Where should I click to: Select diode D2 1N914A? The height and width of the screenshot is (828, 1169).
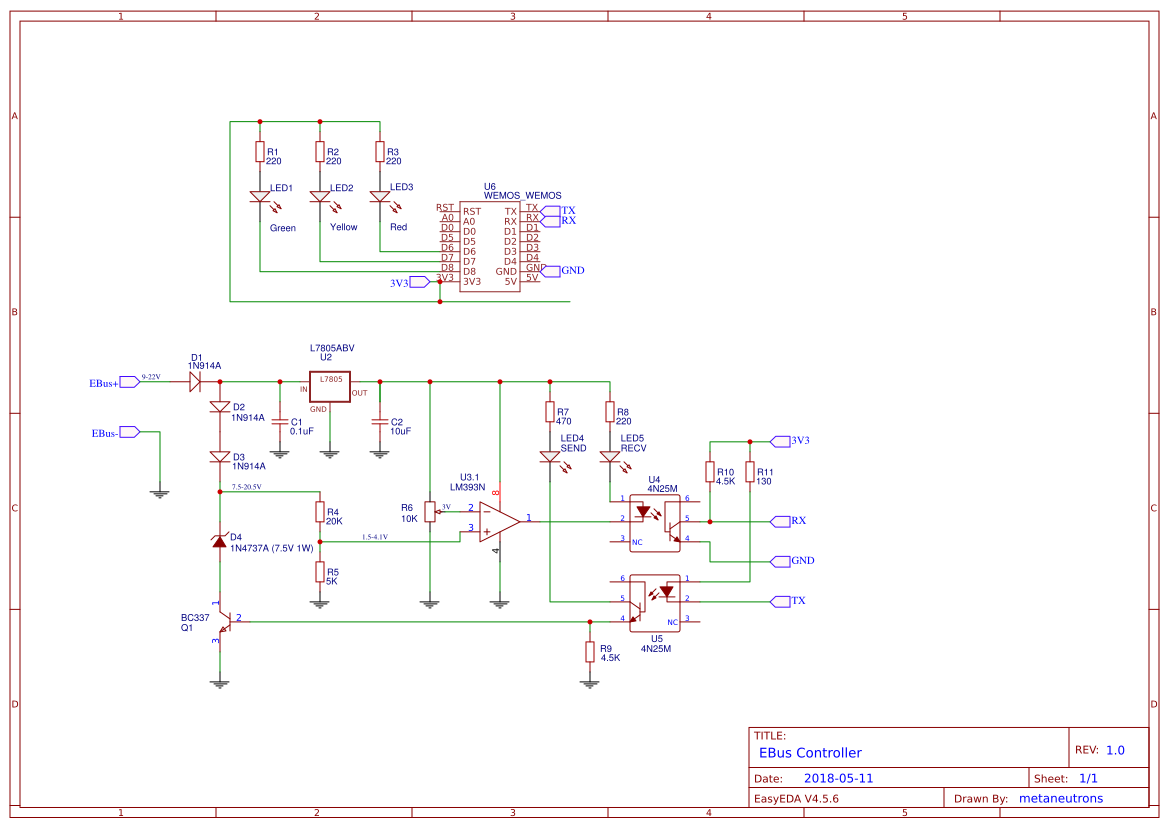coord(220,407)
